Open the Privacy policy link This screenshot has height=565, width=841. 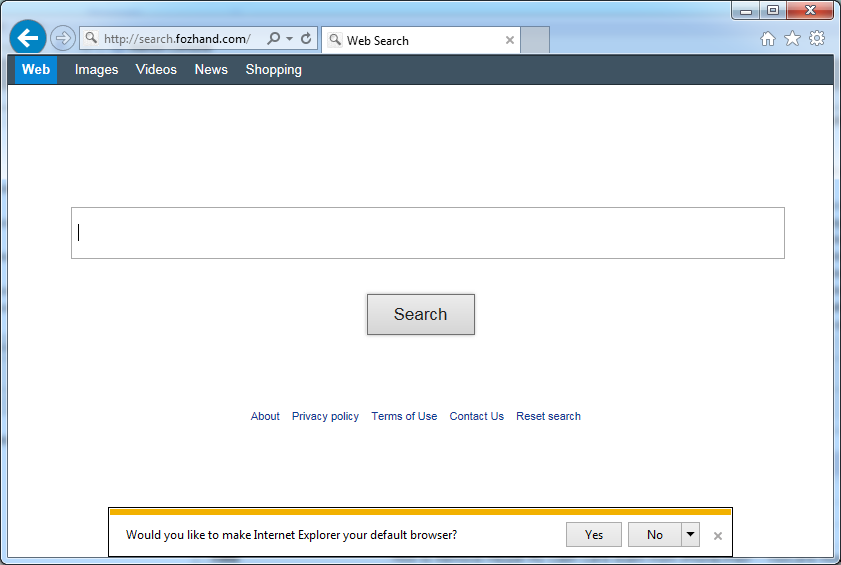tap(325, 416)
